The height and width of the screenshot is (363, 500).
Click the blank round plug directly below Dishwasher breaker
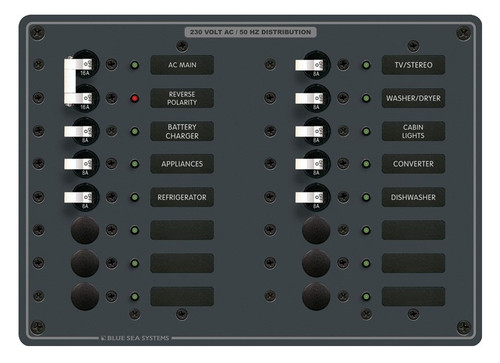pos(316,230)
